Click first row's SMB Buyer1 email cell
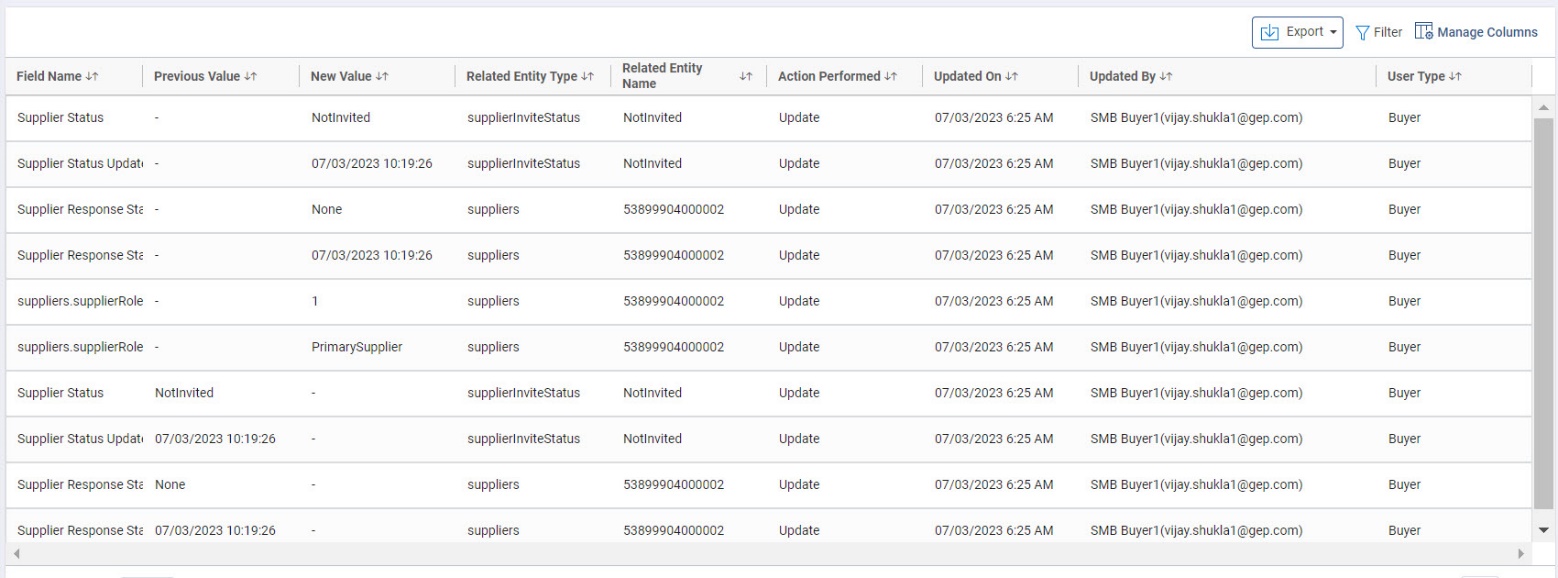Viewport: 1558px width, 578px height. click(x=1195, y=118)
